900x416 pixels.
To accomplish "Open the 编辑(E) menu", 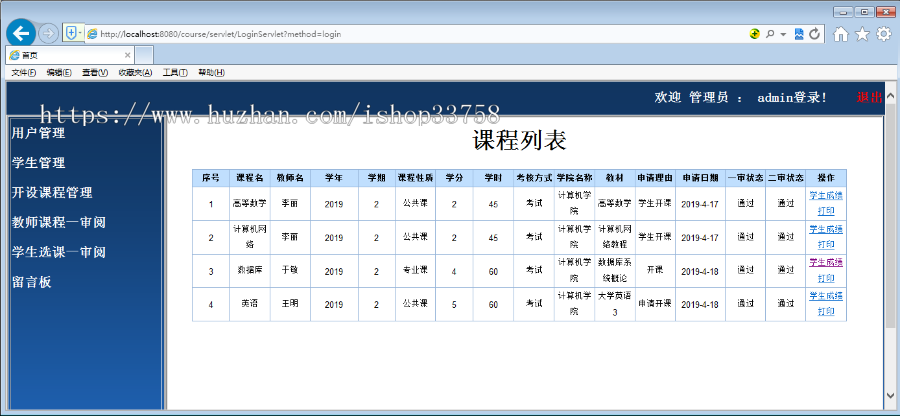I will pos(59,72).
